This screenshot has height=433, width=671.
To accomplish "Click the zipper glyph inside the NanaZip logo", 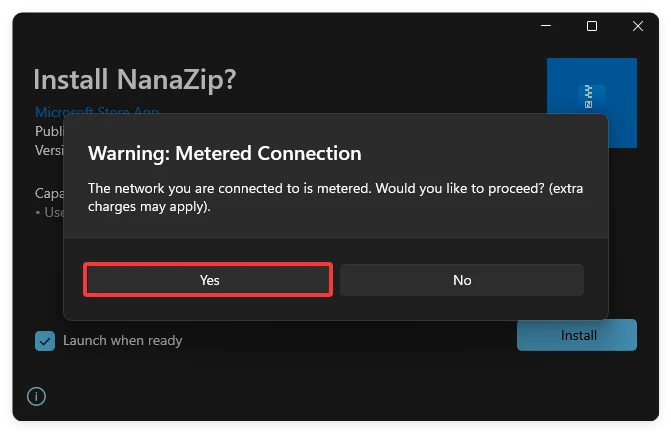I will tap(588, 97).
